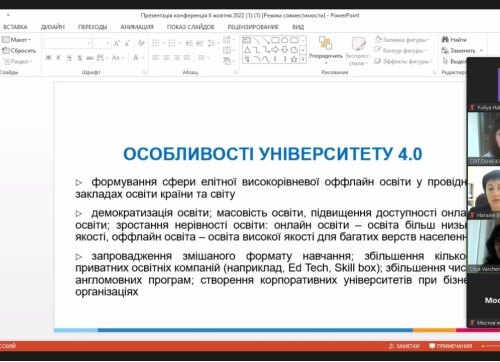Apply a numbered list

click(172, 43)
